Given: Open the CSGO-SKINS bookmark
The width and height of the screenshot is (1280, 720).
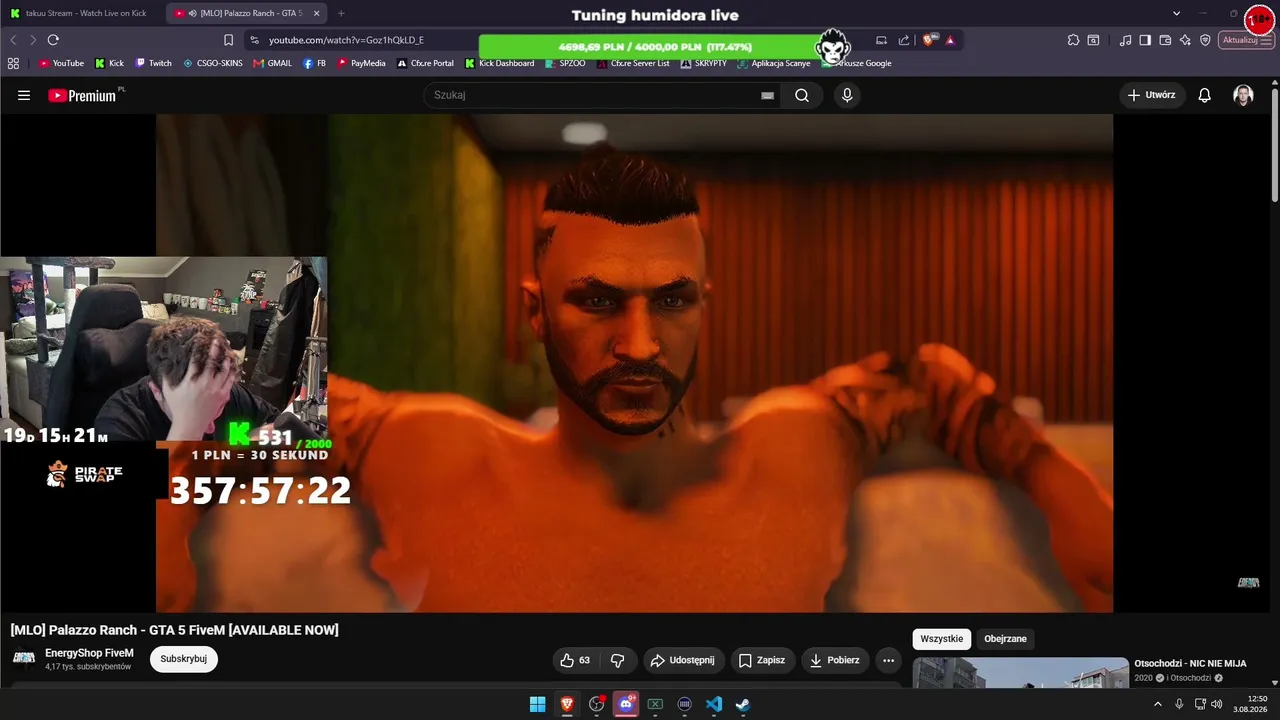Looking at the screenshot, I should tap(212, 63).
